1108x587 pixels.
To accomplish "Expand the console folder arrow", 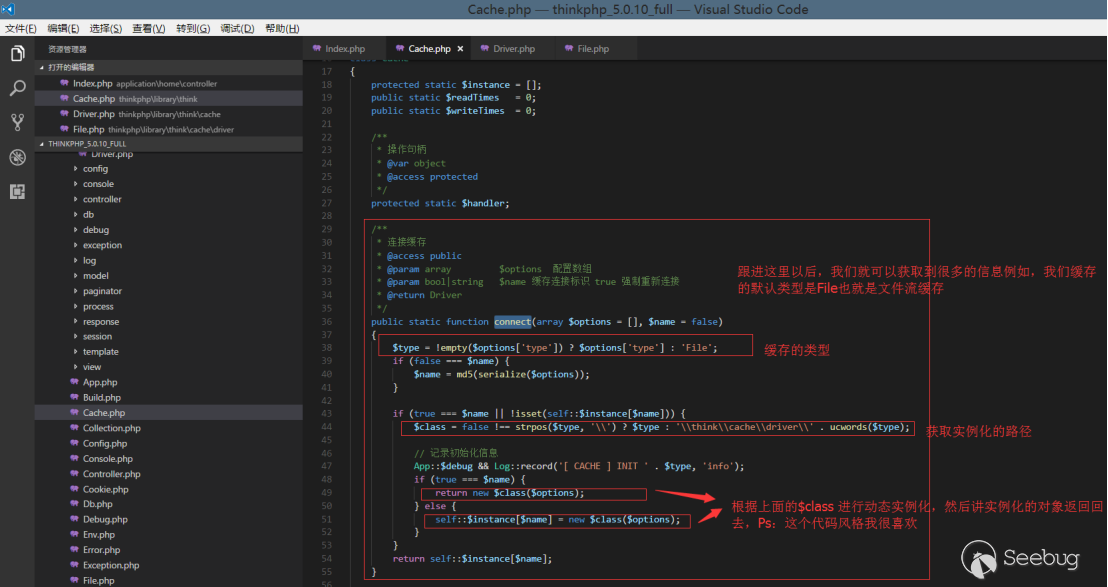I will tap(76, 184).
